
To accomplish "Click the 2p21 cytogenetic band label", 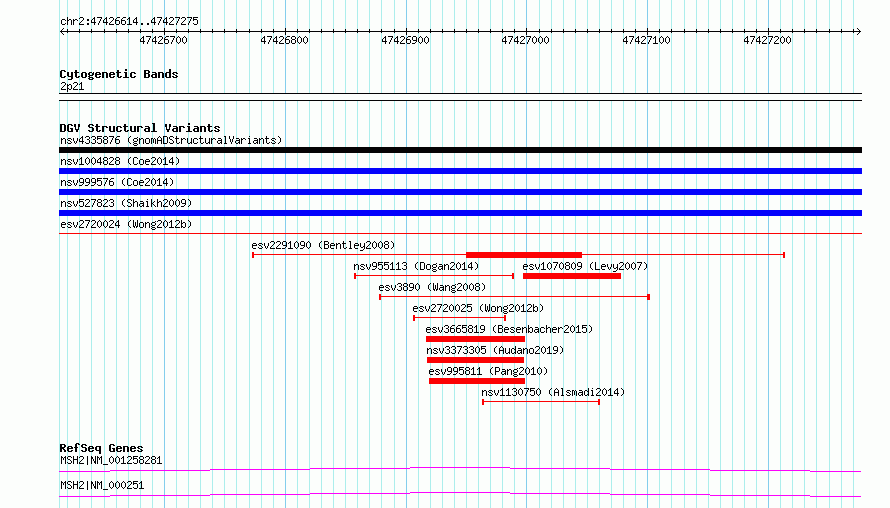I will 72,86.
